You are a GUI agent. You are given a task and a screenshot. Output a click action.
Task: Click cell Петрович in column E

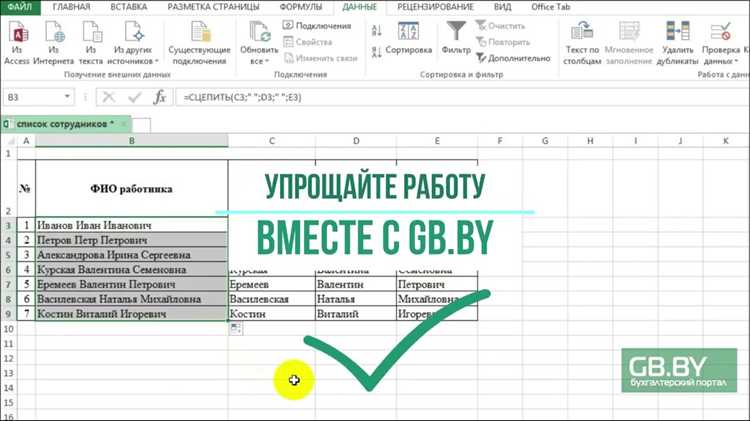(x=437, y=285)
